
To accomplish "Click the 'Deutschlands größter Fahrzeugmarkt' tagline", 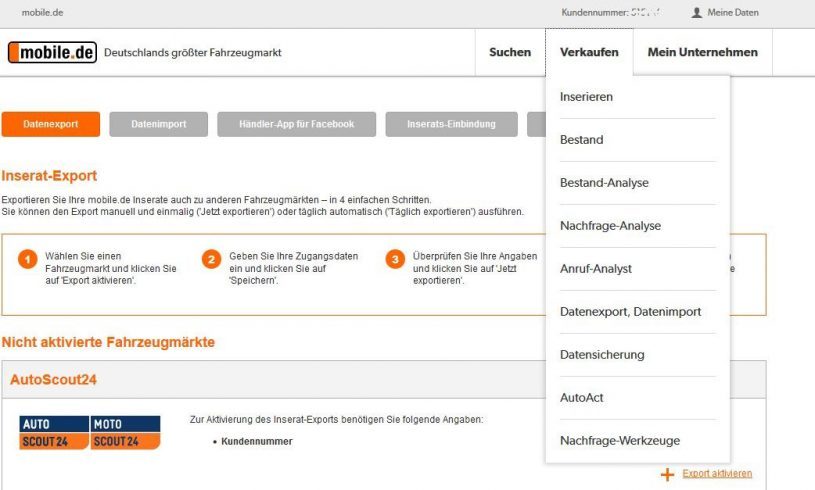I will 193,52.
